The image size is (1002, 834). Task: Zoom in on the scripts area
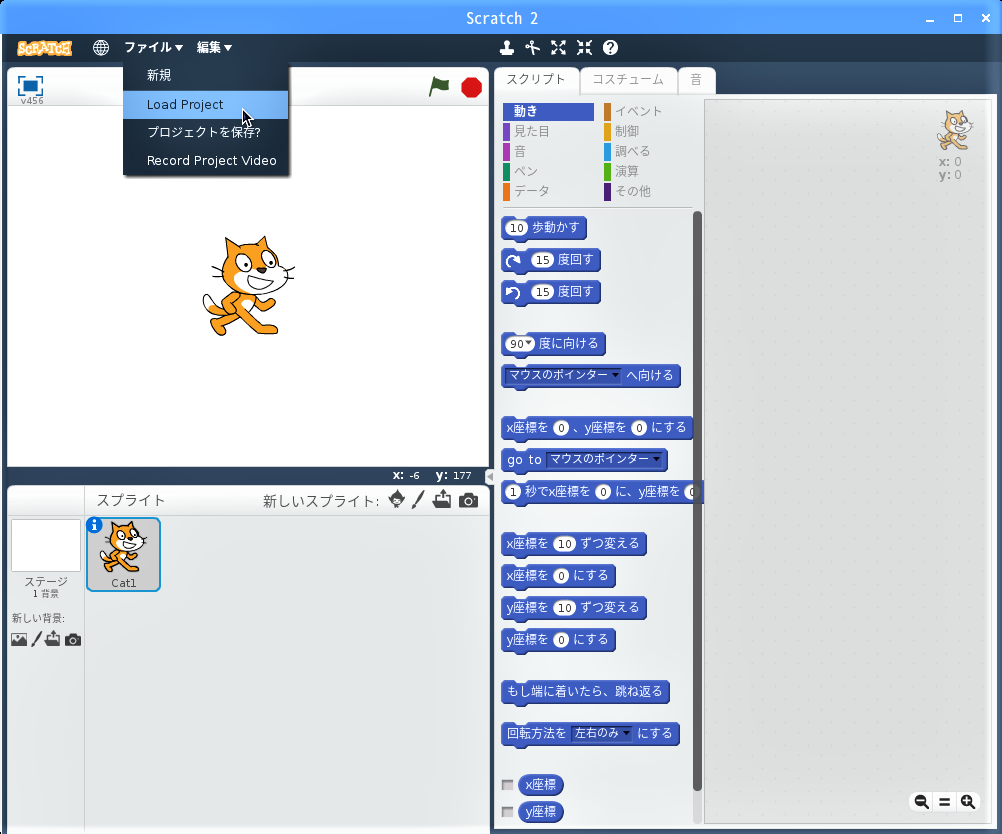[x=967, y=801]
